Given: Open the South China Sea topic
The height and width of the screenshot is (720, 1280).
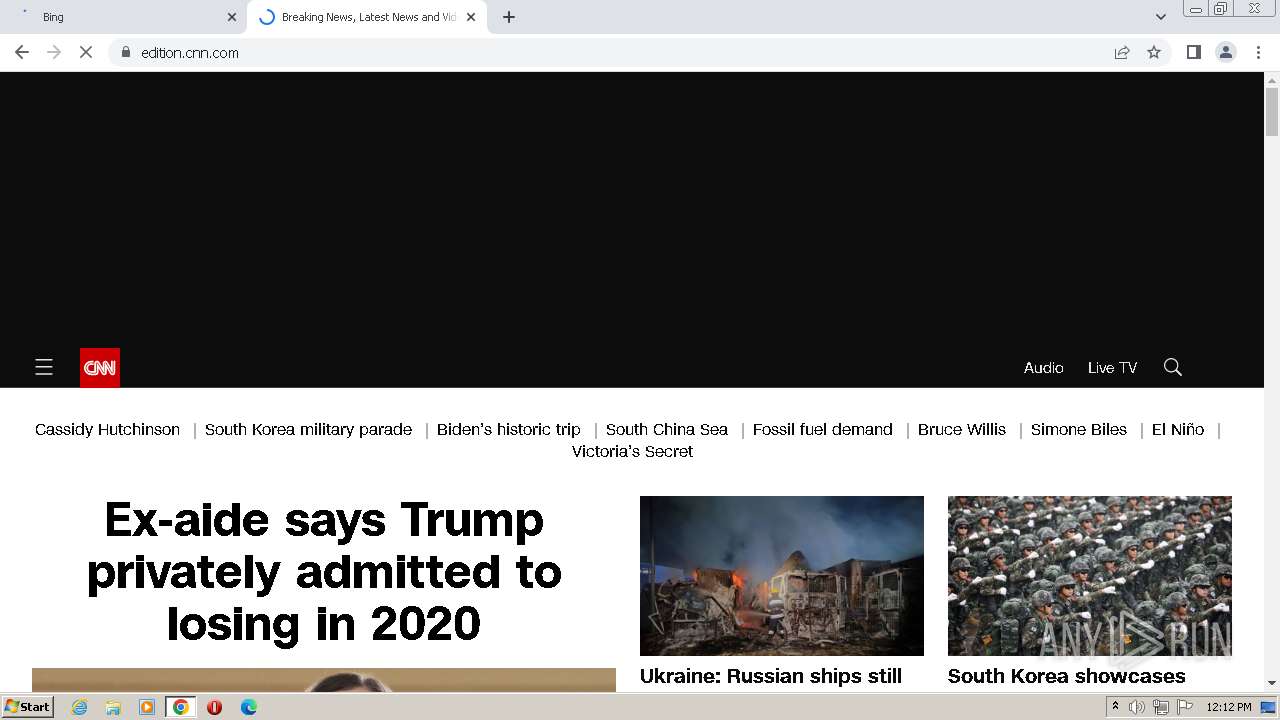Looking at the screenshot, I should [666, 429].
